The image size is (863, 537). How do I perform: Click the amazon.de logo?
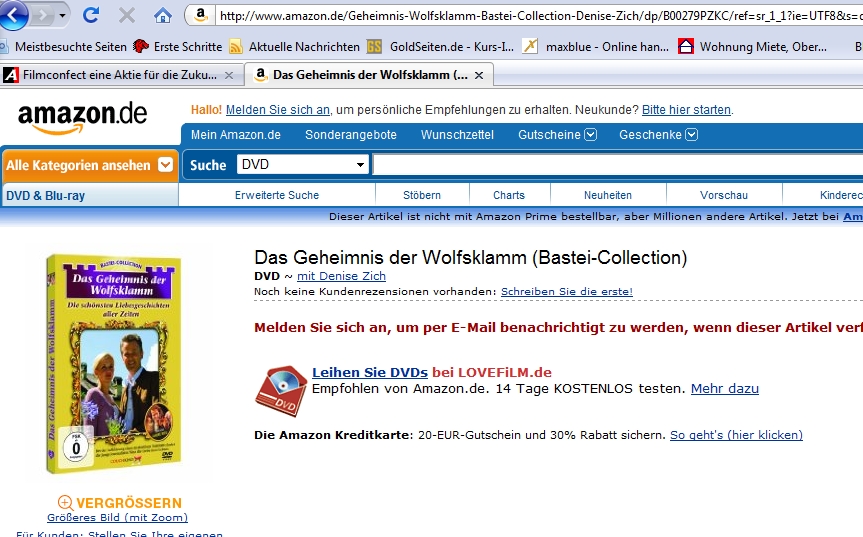point(83,117)
